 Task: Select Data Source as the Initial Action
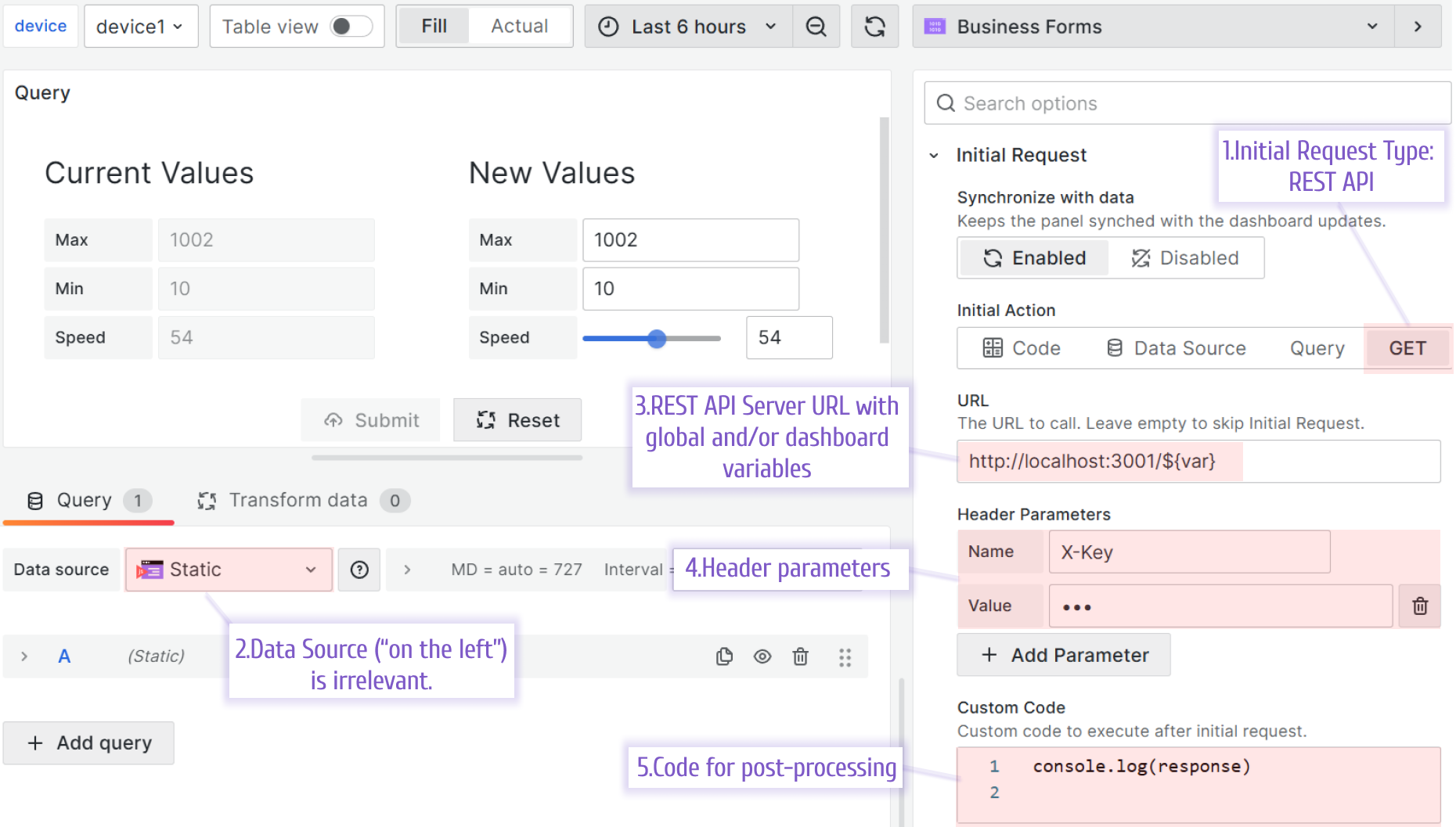click(x=1176, y=348)
